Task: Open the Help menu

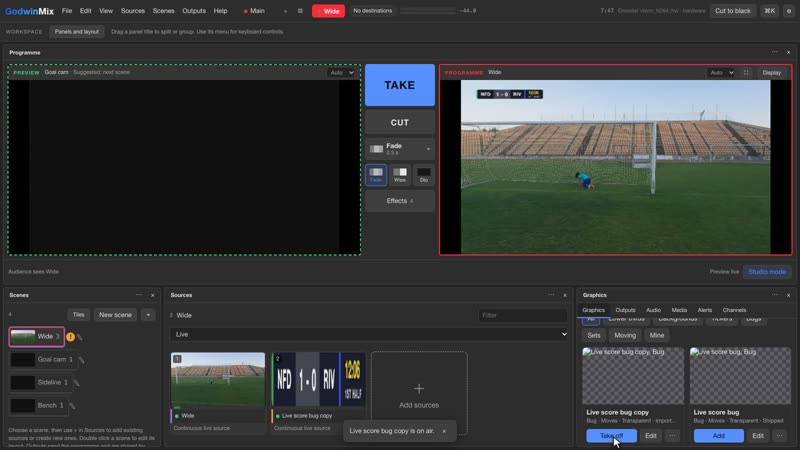Action: 220,11
